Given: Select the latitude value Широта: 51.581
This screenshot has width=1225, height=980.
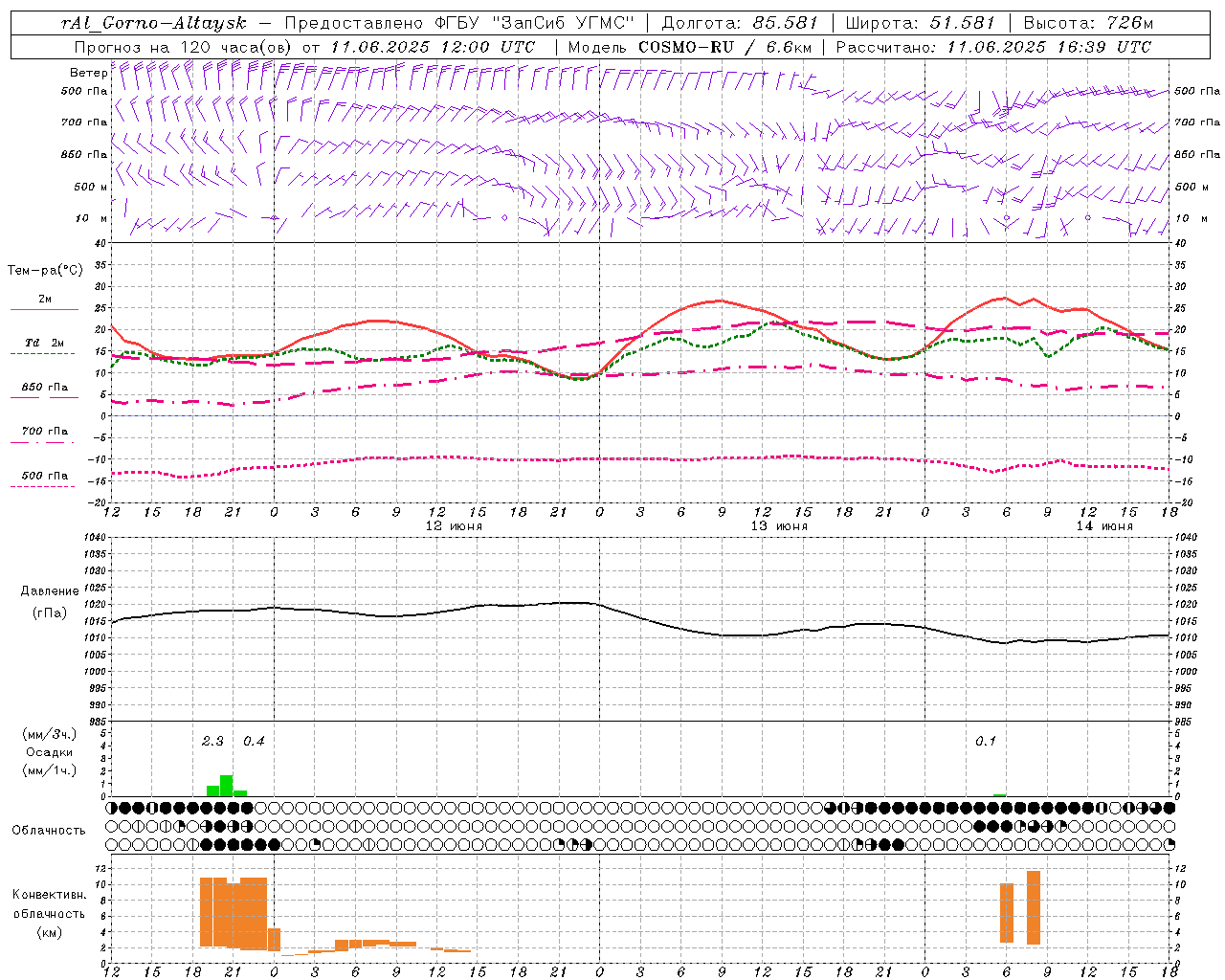Looking at the screenshot, I should pos(922,23).
